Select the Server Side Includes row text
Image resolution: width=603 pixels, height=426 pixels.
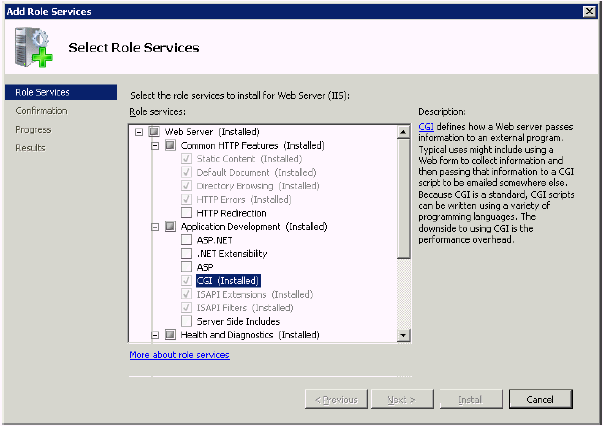[238, 321]
